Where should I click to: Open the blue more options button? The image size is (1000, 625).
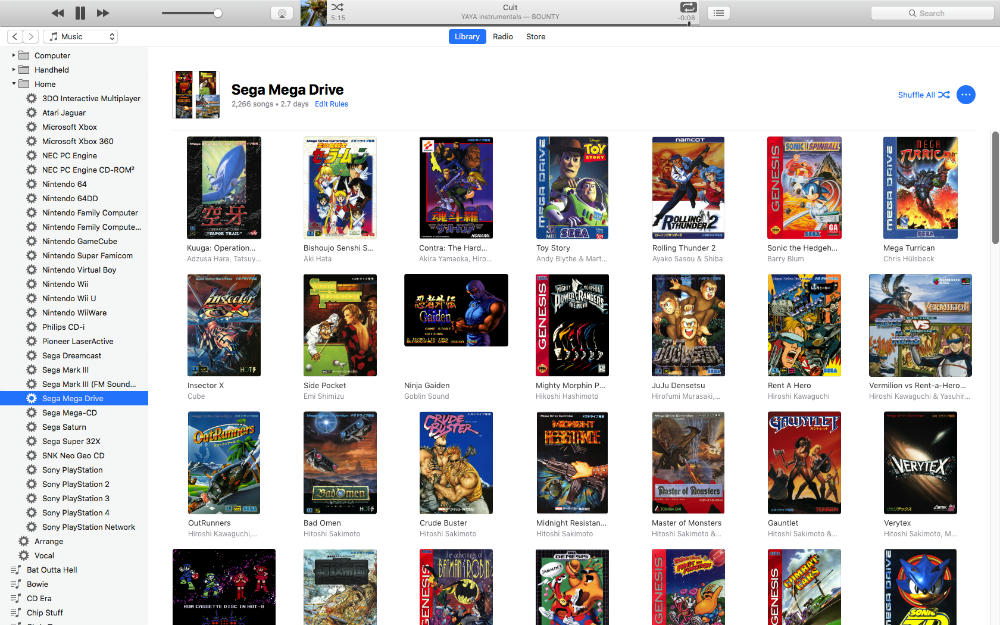(x=966, y=95)
